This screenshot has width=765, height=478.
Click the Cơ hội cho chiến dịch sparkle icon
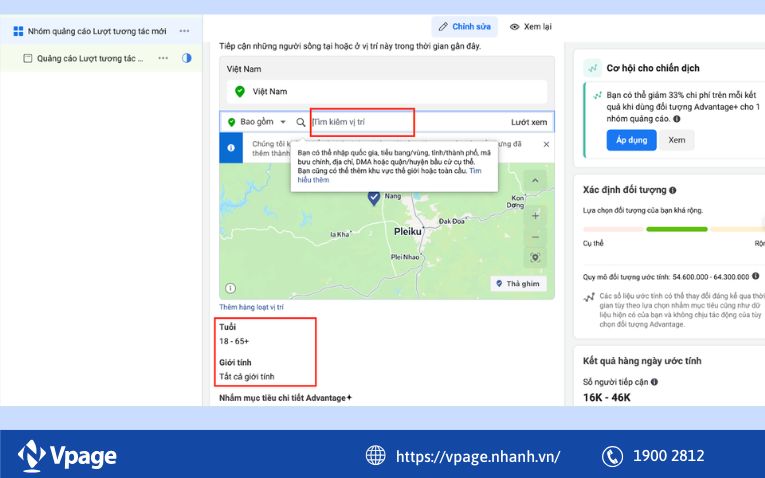pyautogui.click(x=592, y=68)
